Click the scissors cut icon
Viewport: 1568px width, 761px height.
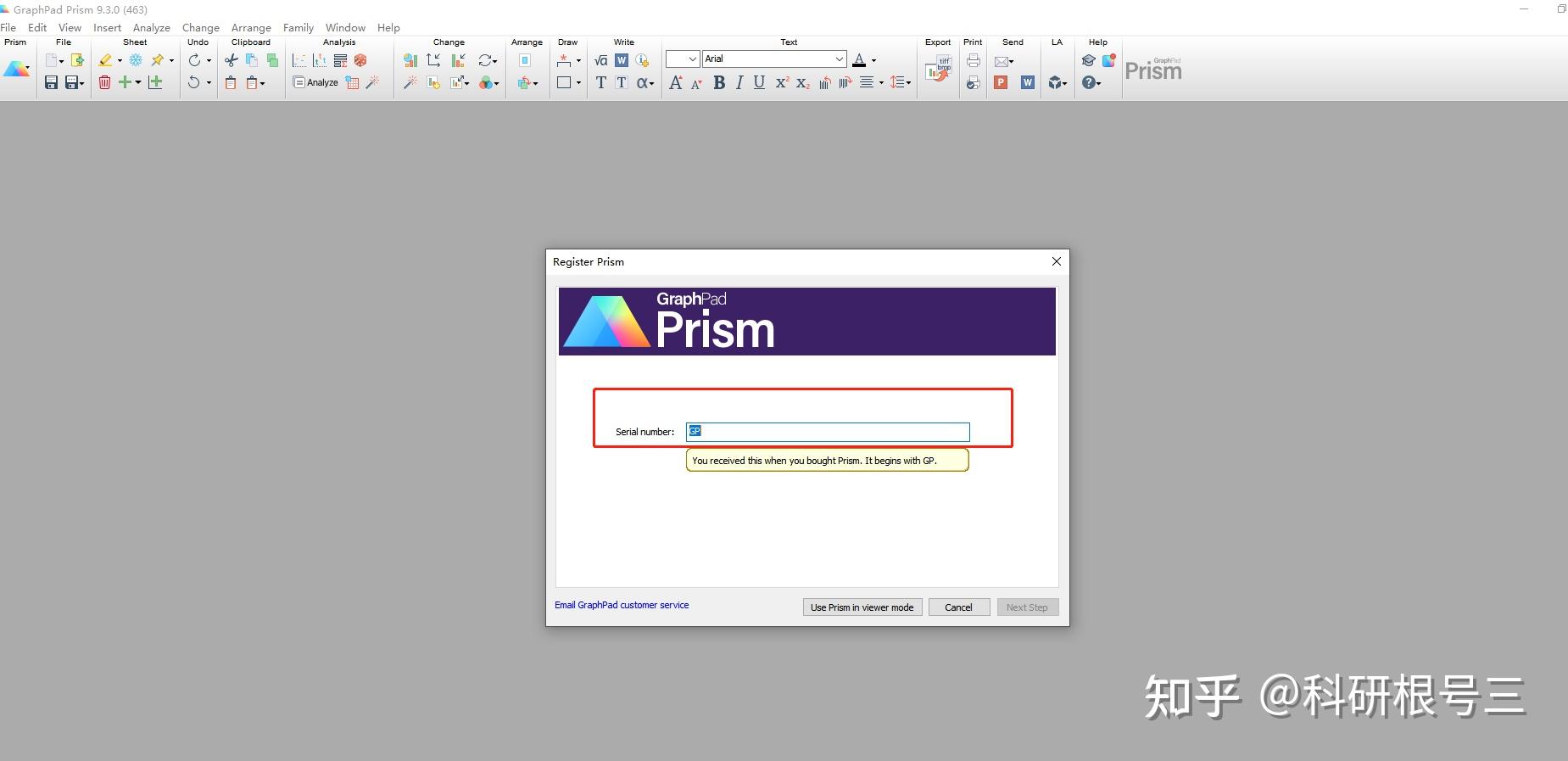(231, 60)
